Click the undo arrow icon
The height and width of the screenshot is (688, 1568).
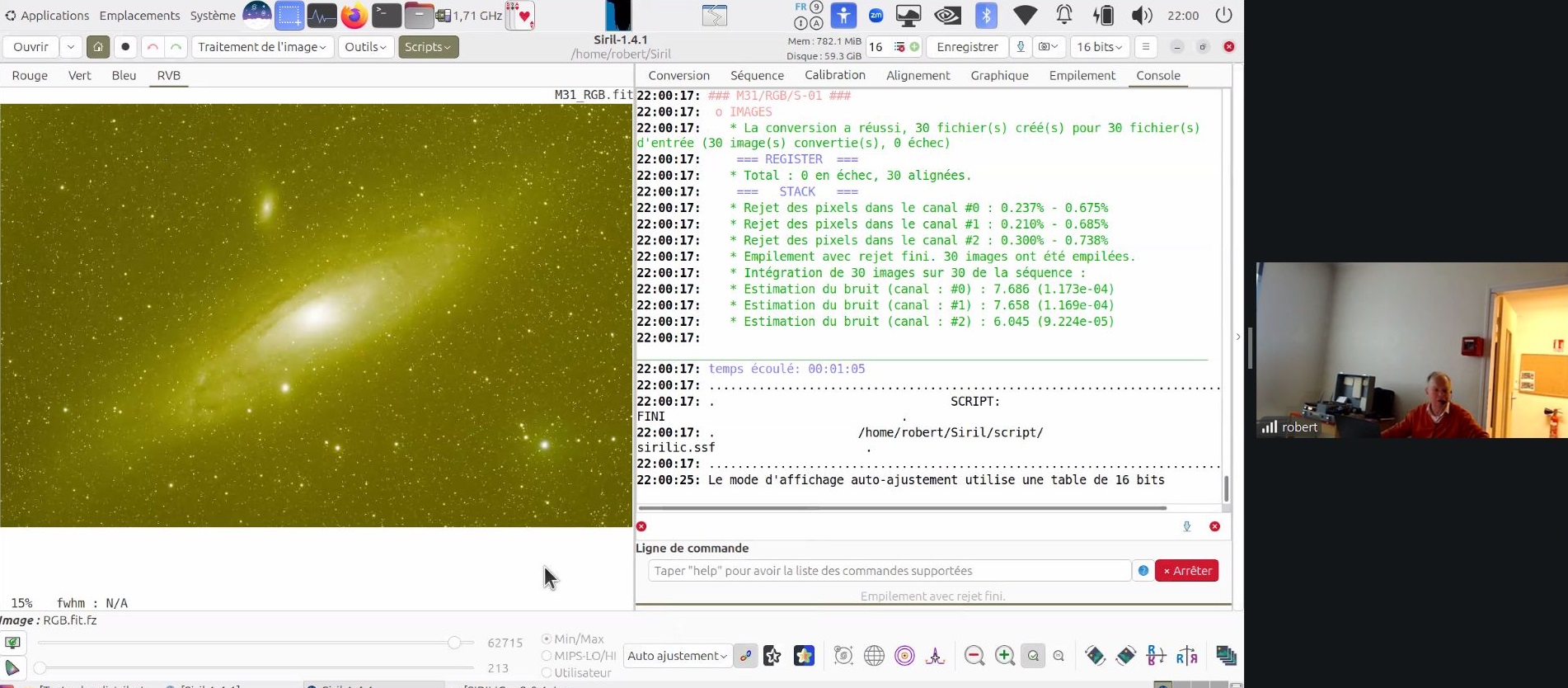click(153, 47)
